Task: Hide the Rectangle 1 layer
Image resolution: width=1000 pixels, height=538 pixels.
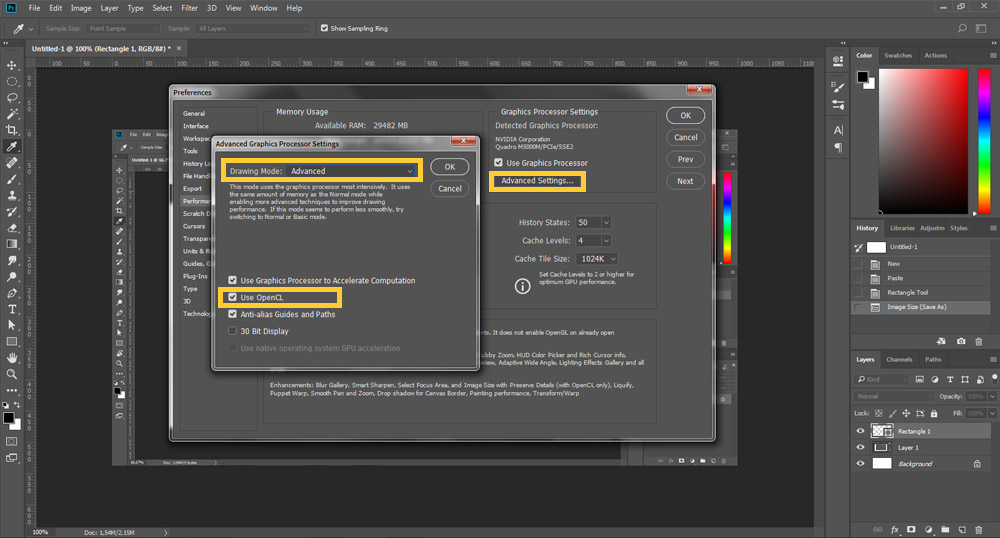Action: (x=860, y=431)
